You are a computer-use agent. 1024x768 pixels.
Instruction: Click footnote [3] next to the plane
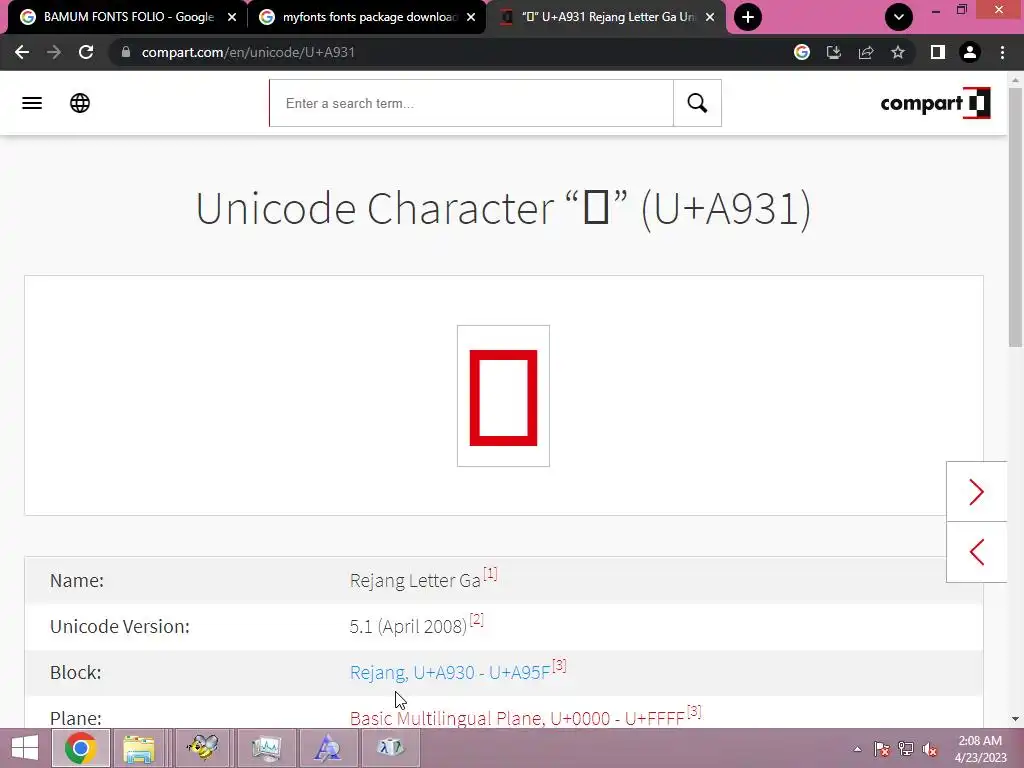(x=694, y=711)
